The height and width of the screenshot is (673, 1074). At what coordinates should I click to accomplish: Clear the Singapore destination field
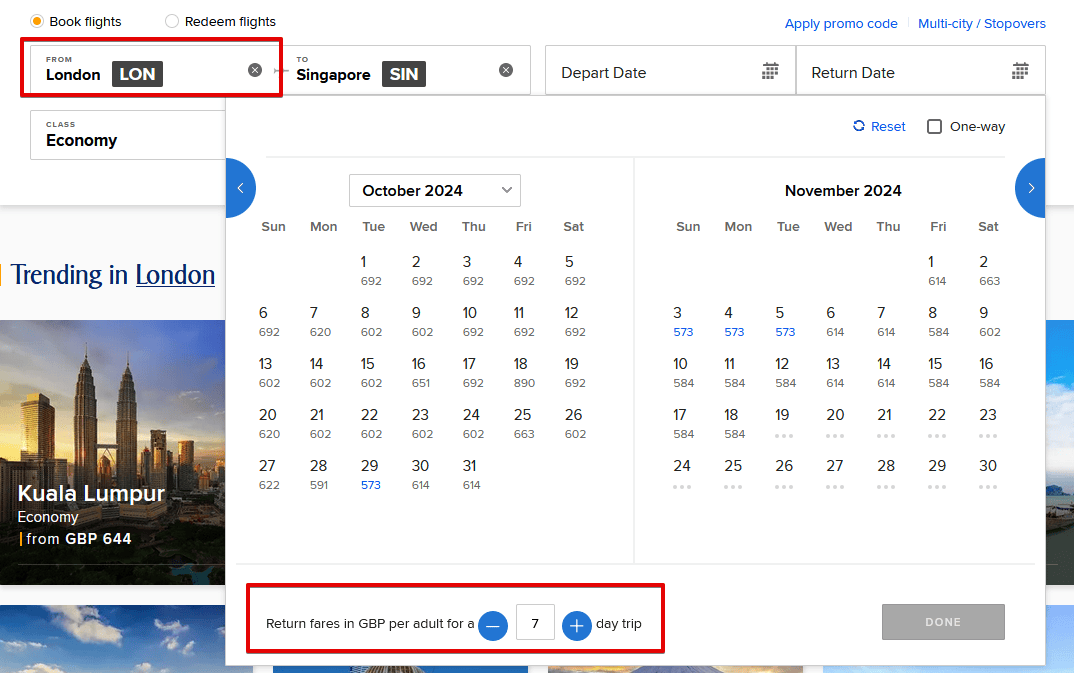tap(506, 70)
